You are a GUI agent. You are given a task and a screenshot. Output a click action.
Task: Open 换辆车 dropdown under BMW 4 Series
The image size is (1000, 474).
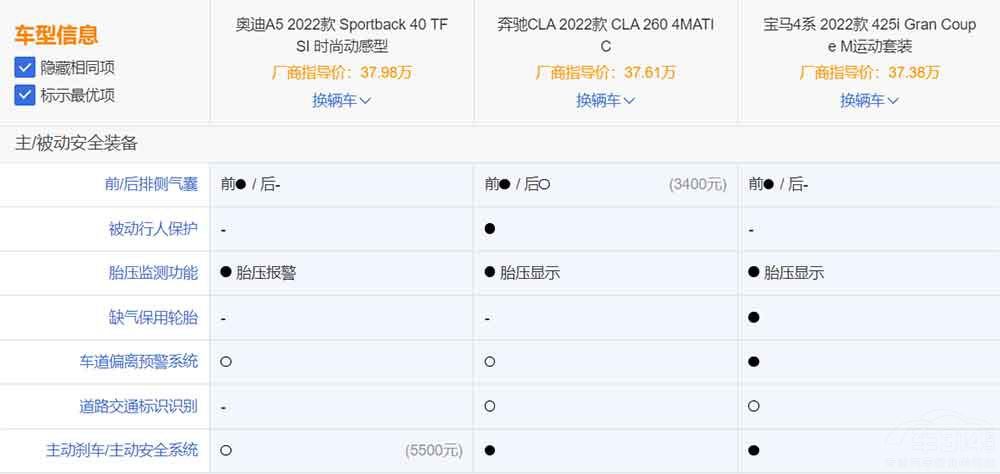[869, 100]
